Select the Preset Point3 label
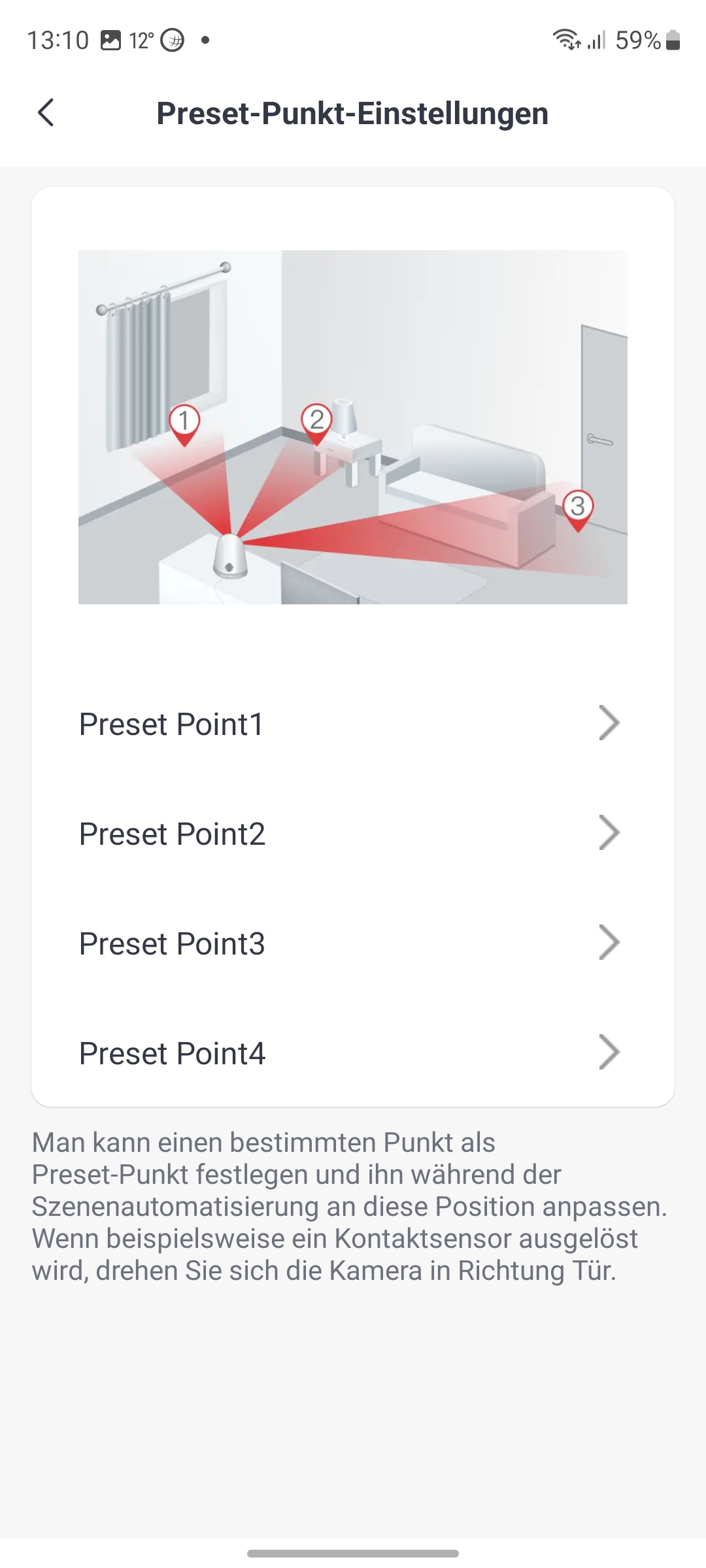 (172, 943)
